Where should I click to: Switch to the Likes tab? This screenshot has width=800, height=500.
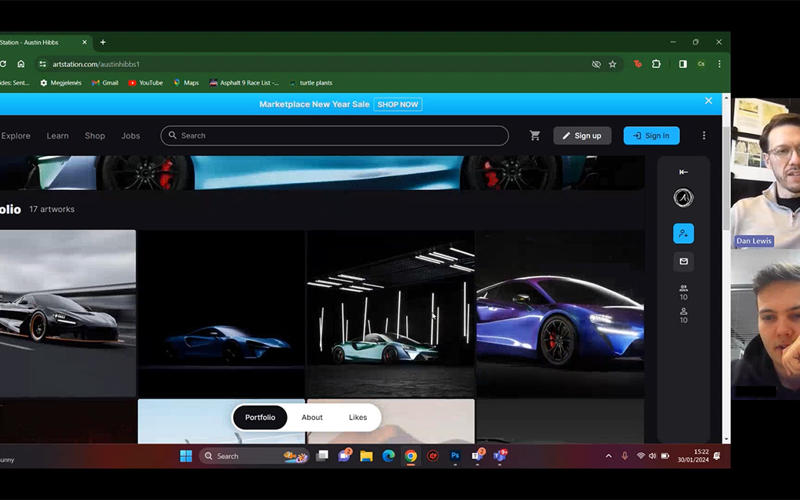point(358,417)
